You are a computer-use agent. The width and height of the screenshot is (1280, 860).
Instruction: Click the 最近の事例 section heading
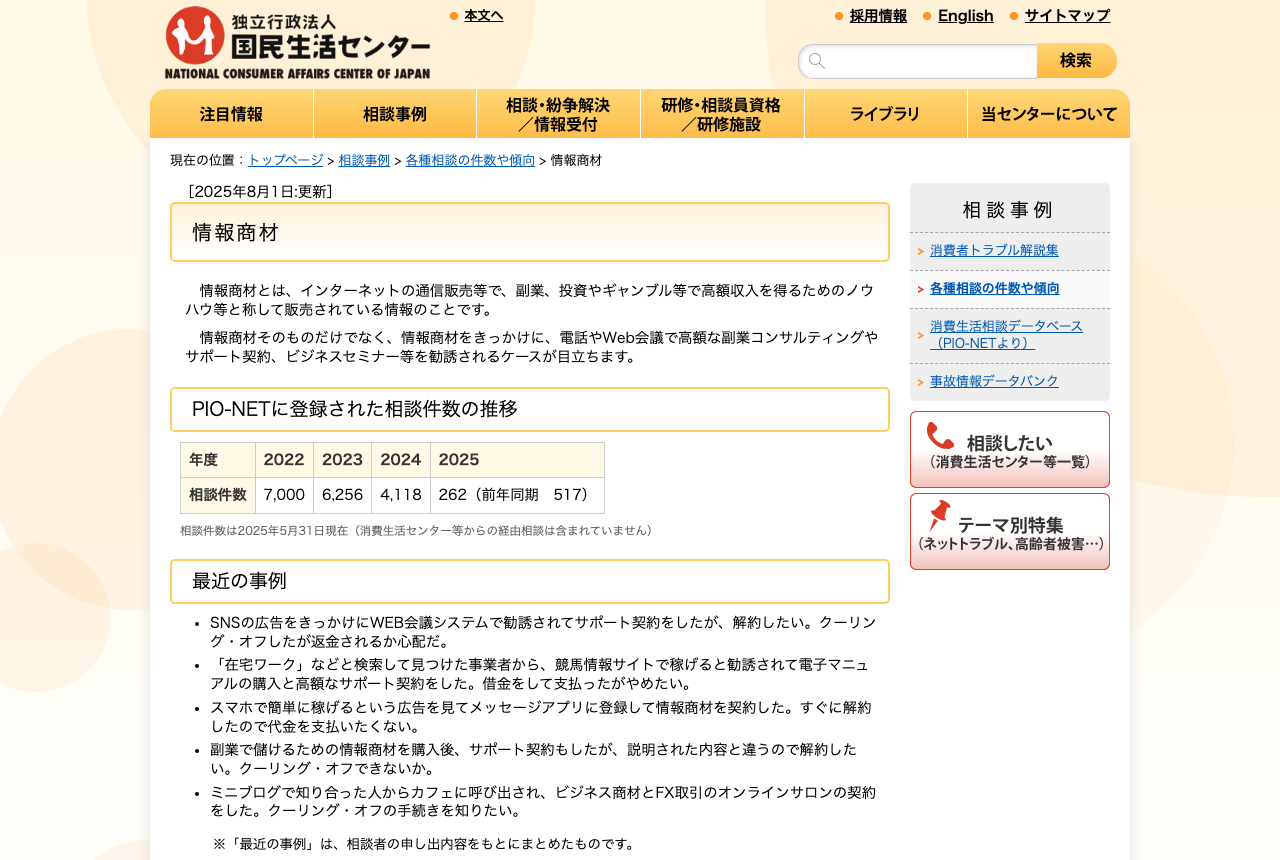tap(530, 581)
